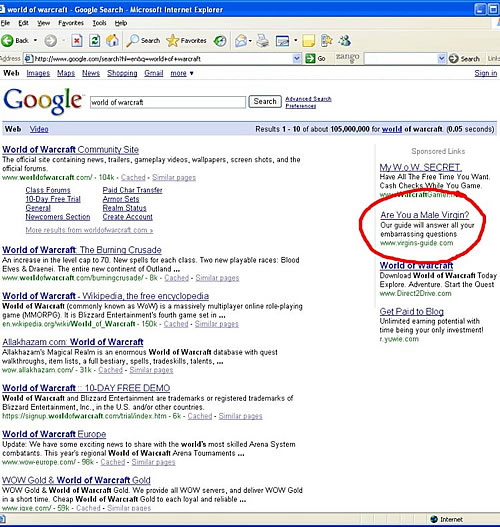The height and width of the screenshot is (527, 500).
Task: Go to Home page icon
Action: [x=112, y=41]
